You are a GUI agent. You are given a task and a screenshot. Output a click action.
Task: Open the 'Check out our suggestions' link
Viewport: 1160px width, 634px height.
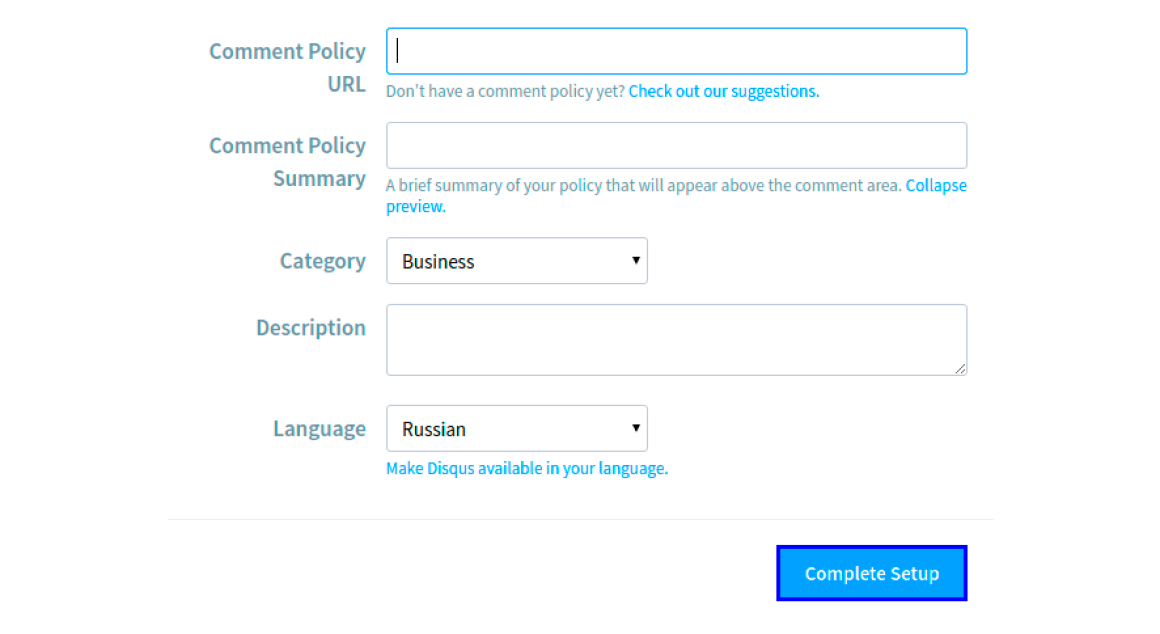pos(724,91)
